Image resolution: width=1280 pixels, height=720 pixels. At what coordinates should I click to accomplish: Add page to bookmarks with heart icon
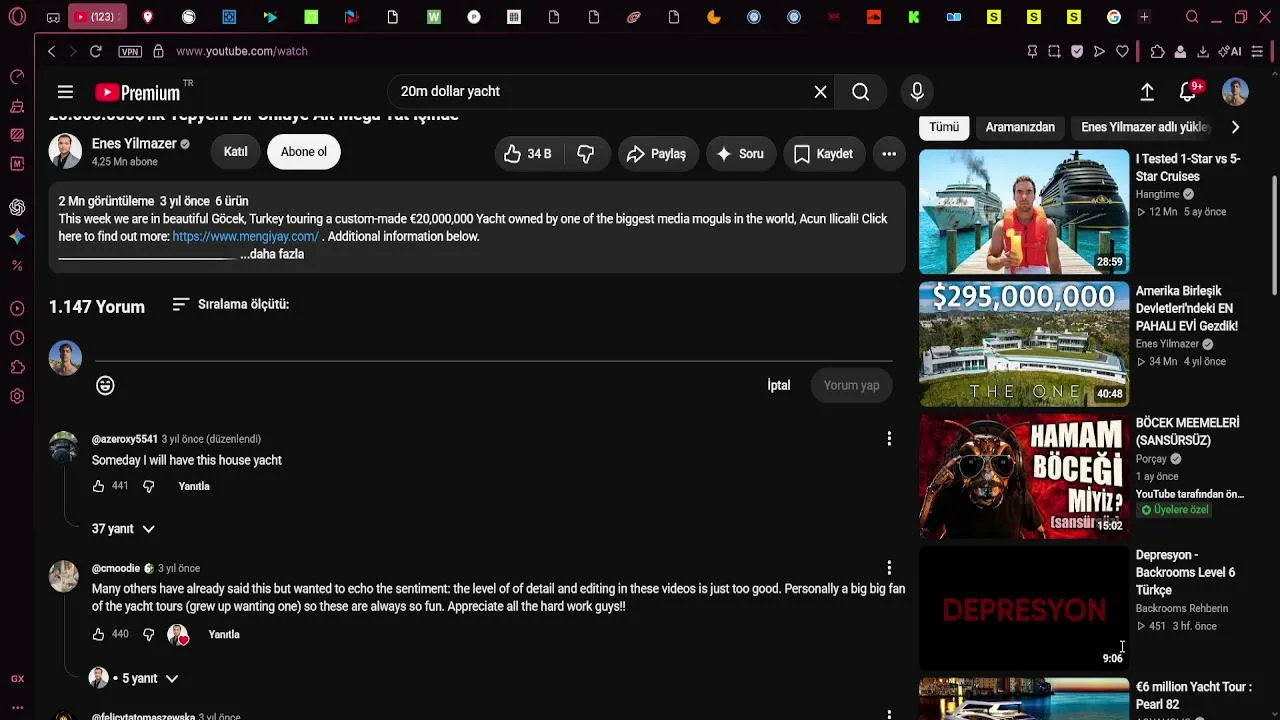(x=1122, y=51)
